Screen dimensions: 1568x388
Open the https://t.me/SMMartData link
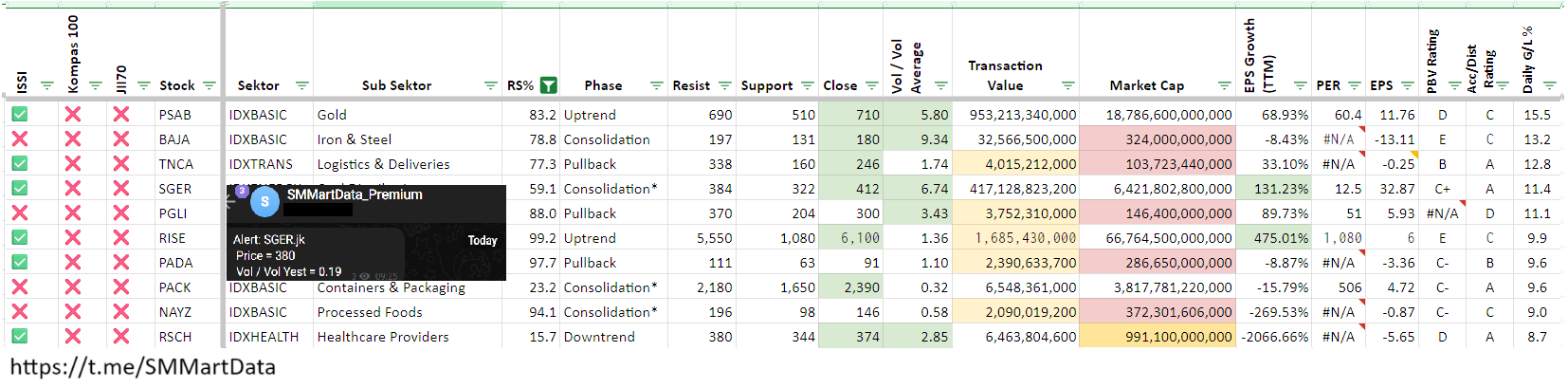tap(143, 367)
